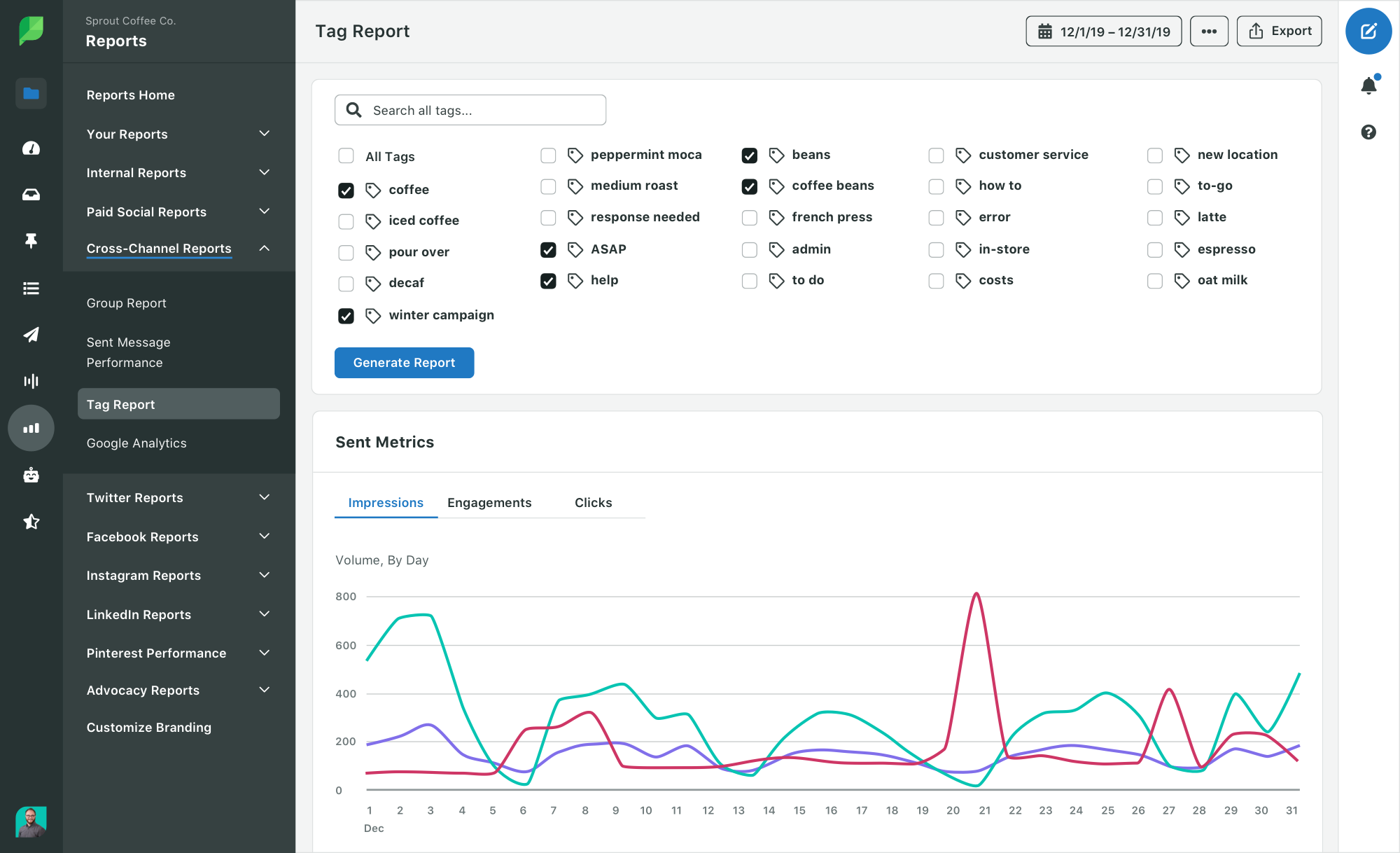Uncheck the winter campaign tag checkbox

pyautogui.click(x=346, y=316)
